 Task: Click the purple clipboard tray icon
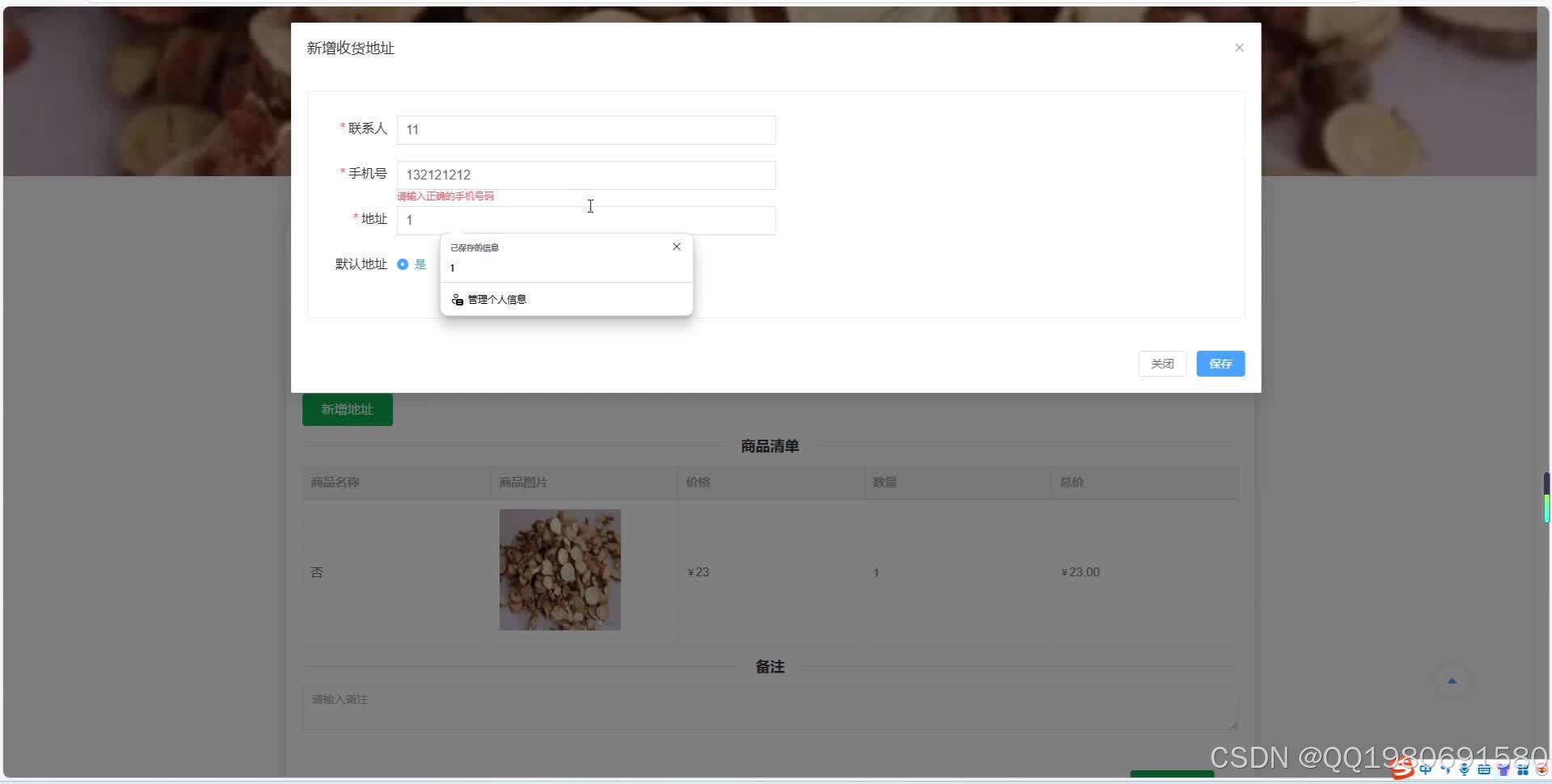[x=1503, y=769]
